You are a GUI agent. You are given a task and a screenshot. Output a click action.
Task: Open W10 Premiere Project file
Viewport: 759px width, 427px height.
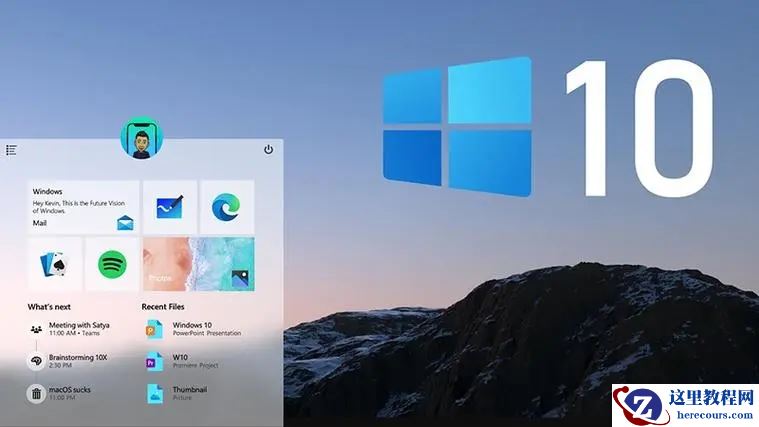coord(182,361)
